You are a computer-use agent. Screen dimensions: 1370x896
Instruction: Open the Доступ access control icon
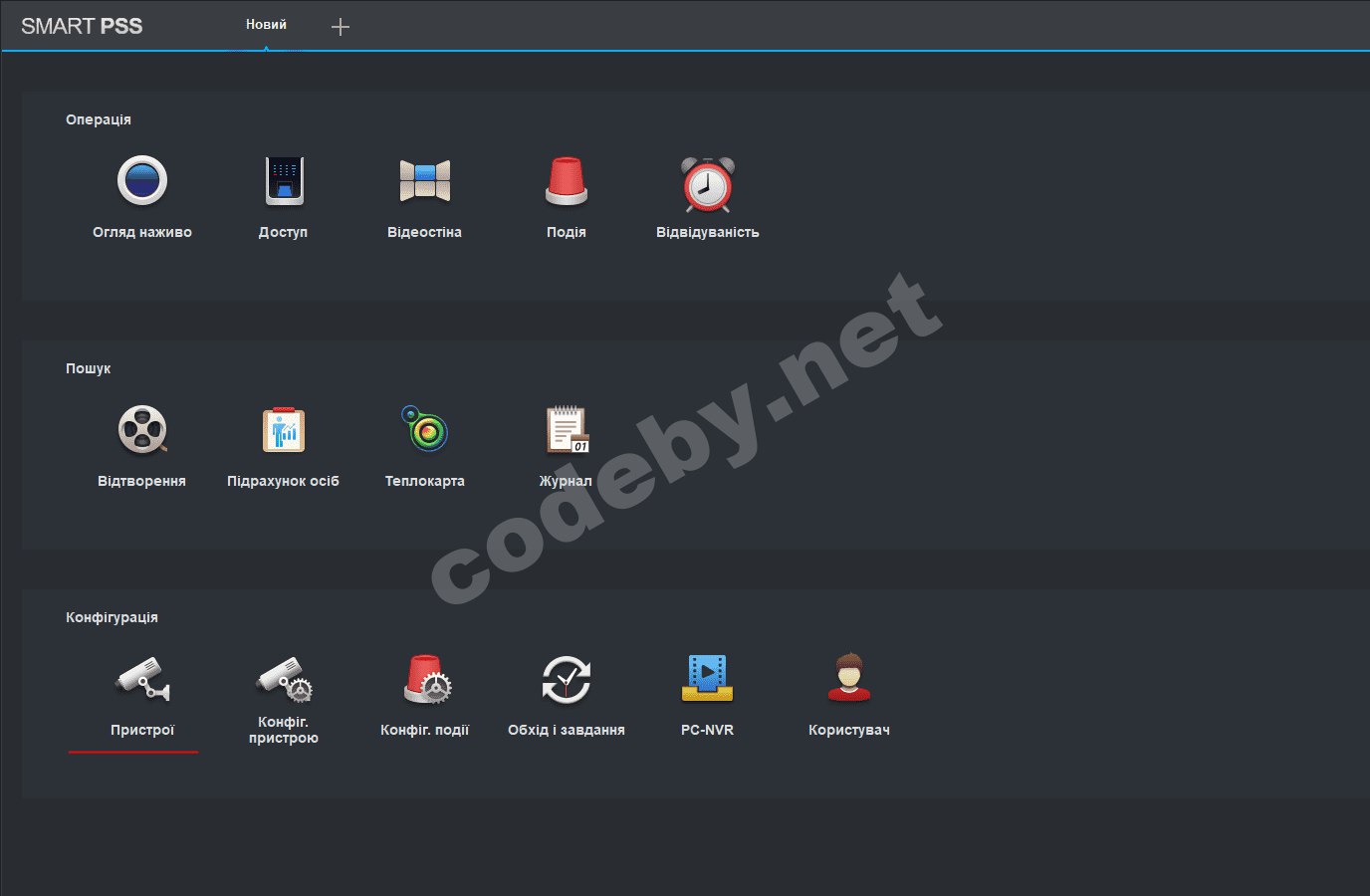284,181
